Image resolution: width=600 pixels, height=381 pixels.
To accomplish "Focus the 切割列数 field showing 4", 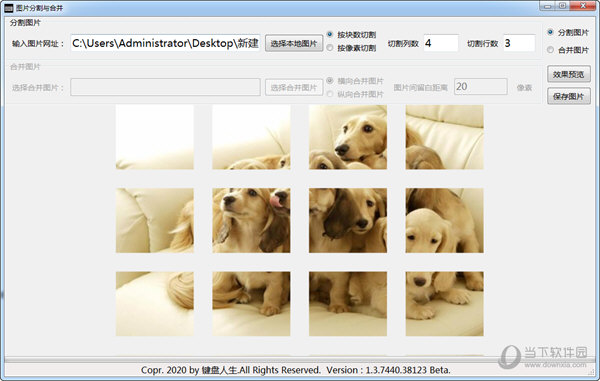I will click(441, 43).
